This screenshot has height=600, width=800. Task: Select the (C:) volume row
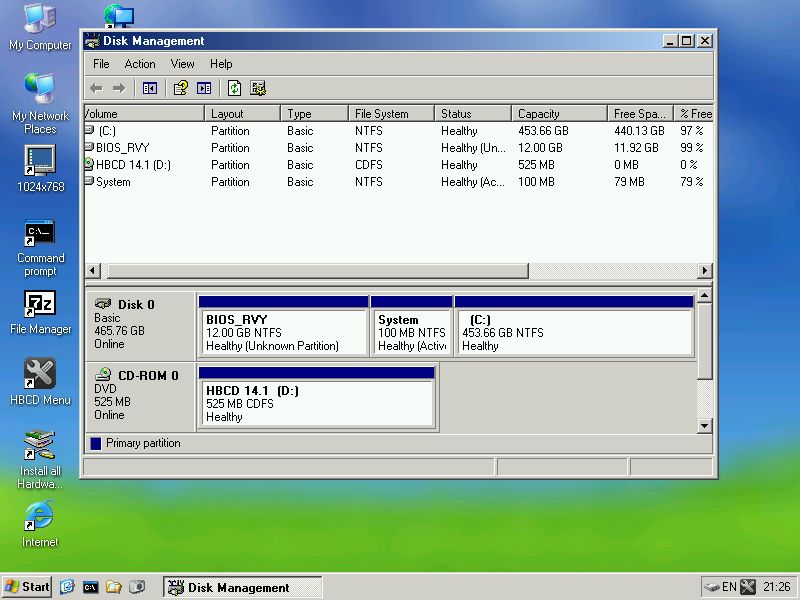pyautogui.click(x=398, y=131)
